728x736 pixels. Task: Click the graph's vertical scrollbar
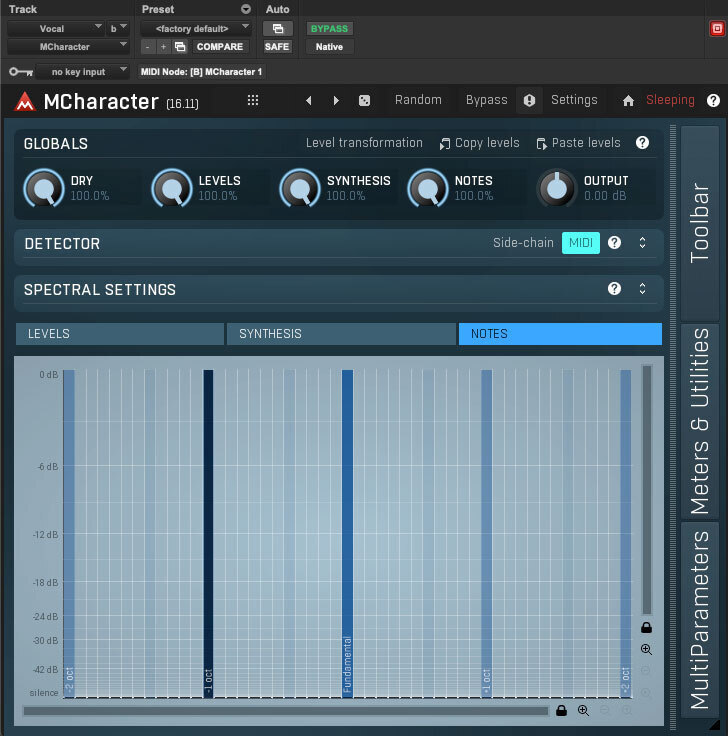click(647, 490)
